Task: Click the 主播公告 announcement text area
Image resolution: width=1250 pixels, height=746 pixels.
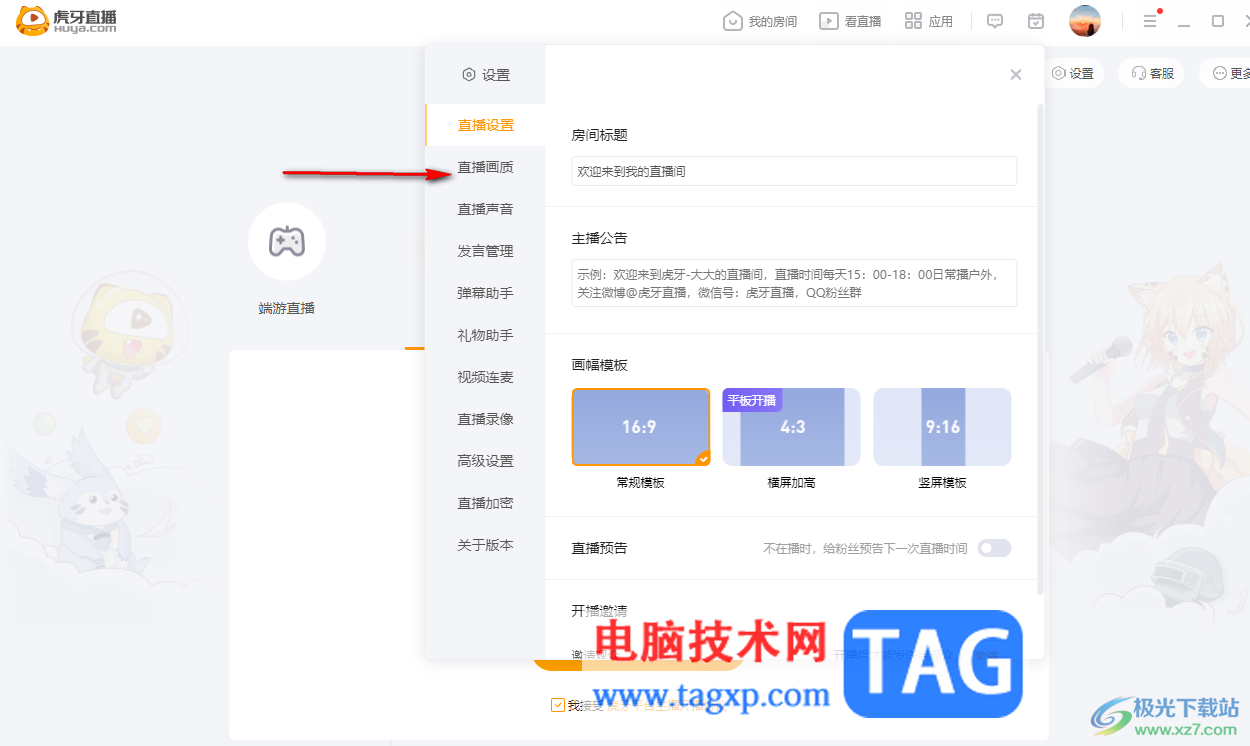Action: 794,283
